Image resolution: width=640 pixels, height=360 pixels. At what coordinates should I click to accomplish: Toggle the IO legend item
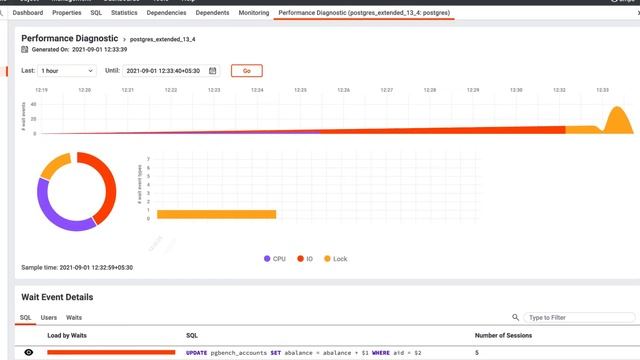click(305, 259)
